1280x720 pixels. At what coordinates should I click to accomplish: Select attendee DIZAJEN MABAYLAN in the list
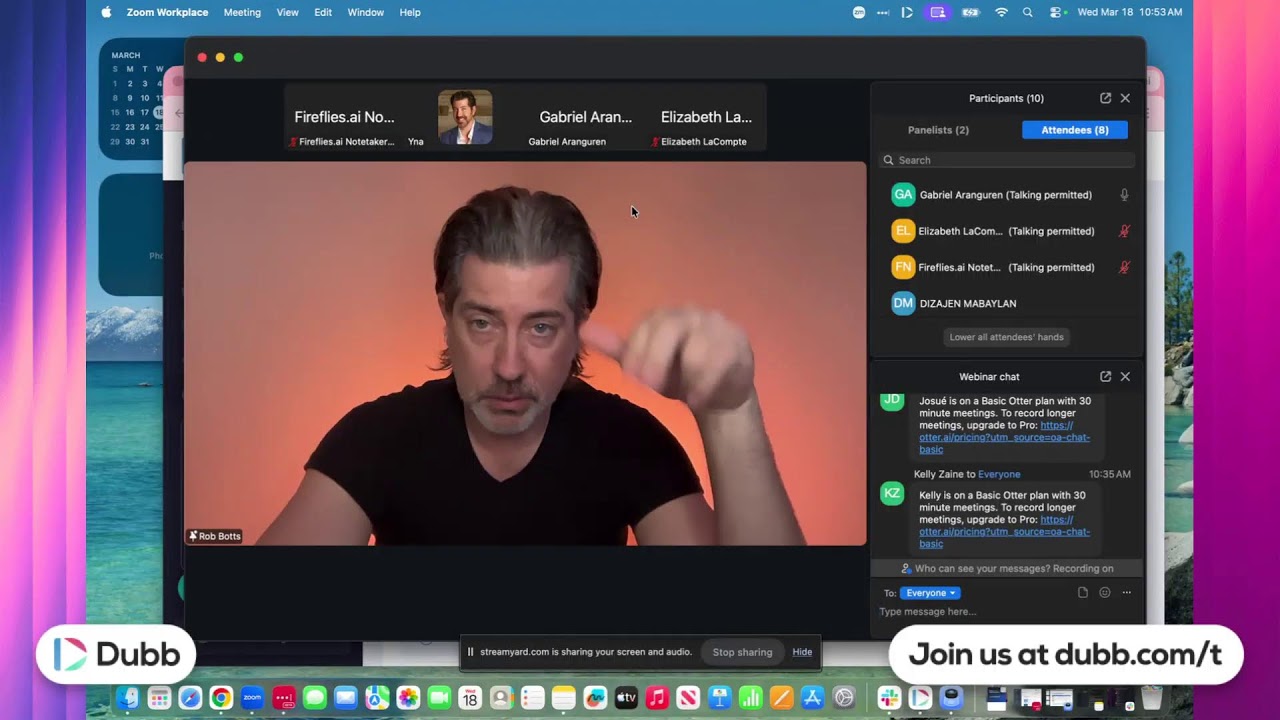(1006, 303)
